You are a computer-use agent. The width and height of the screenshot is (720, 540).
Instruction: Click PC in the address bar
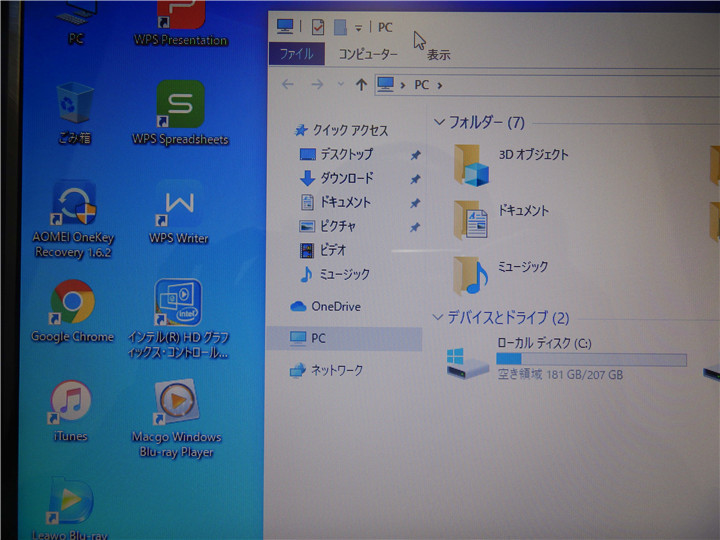[422, 85]
